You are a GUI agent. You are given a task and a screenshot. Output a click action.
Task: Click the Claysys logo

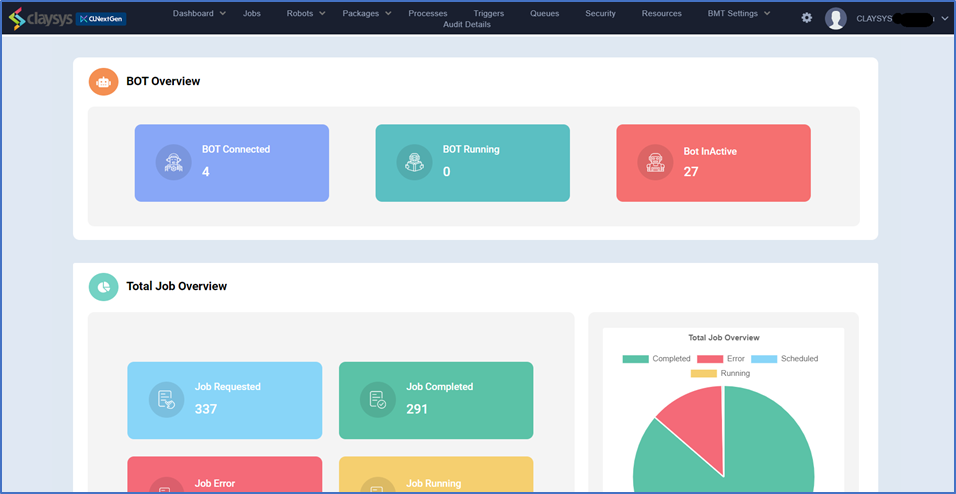[x=40, y=18]
